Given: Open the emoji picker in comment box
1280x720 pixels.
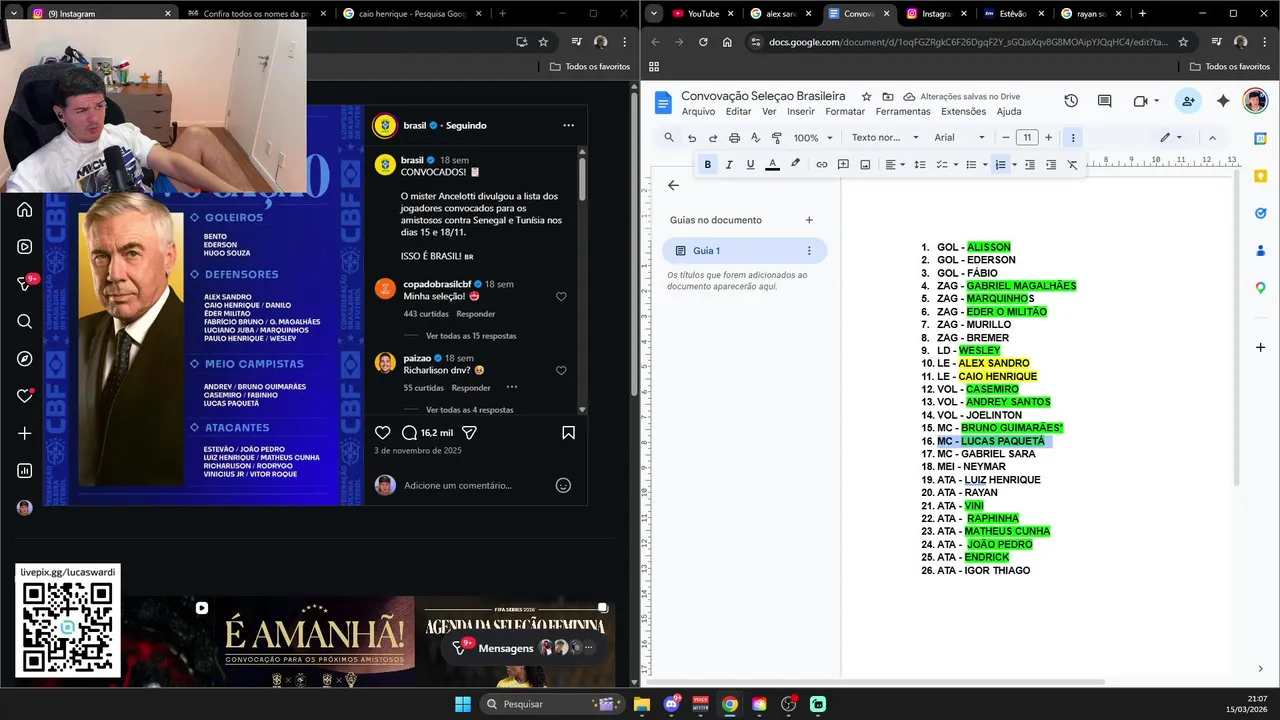Looking at the screenshot, I should point(563,485).
